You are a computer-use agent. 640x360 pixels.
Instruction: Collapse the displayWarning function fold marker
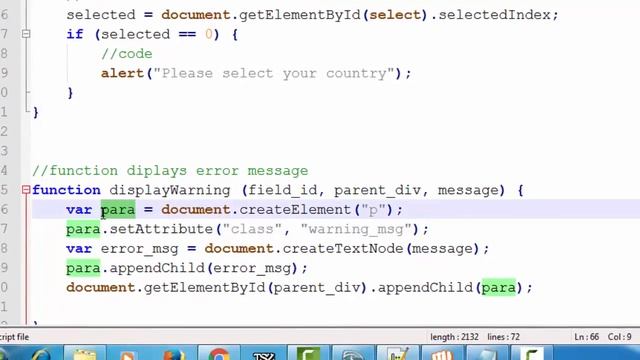pyautogui.click(x=26, y=190)
